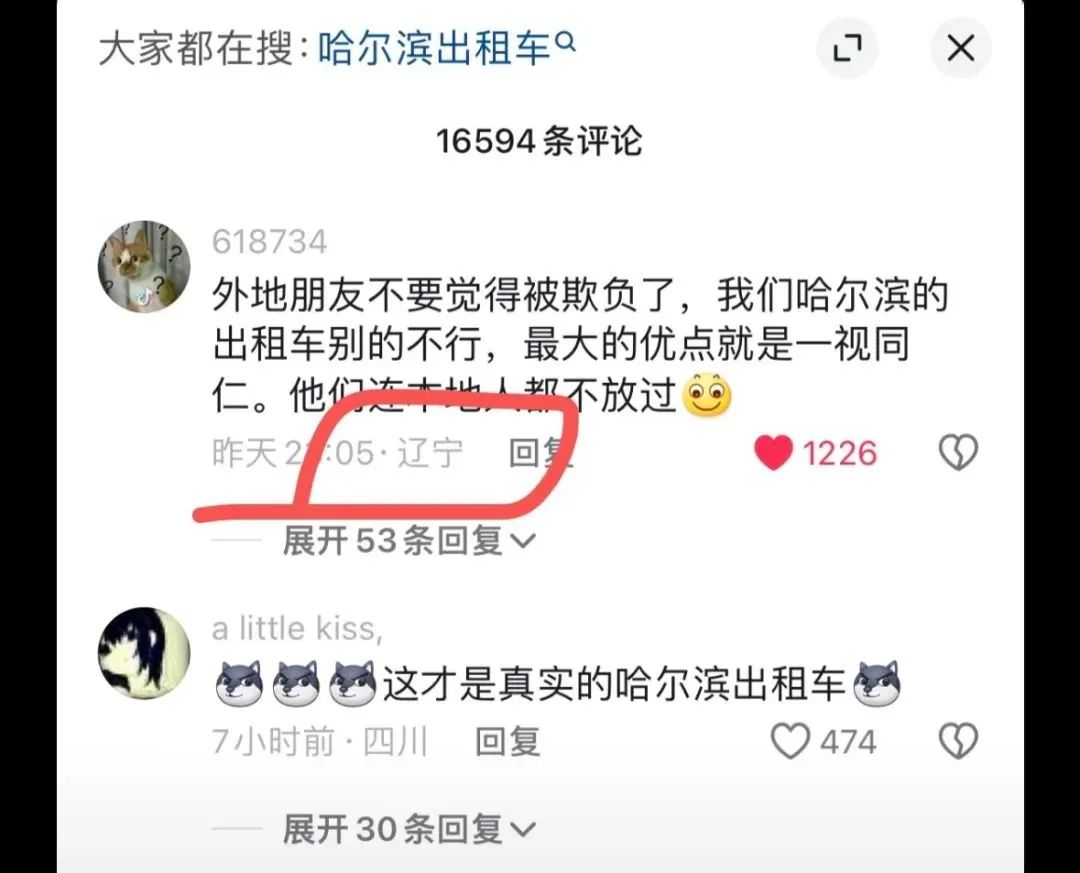
Task: Click the chevron beside 展开53条回复
Action: 522,542
